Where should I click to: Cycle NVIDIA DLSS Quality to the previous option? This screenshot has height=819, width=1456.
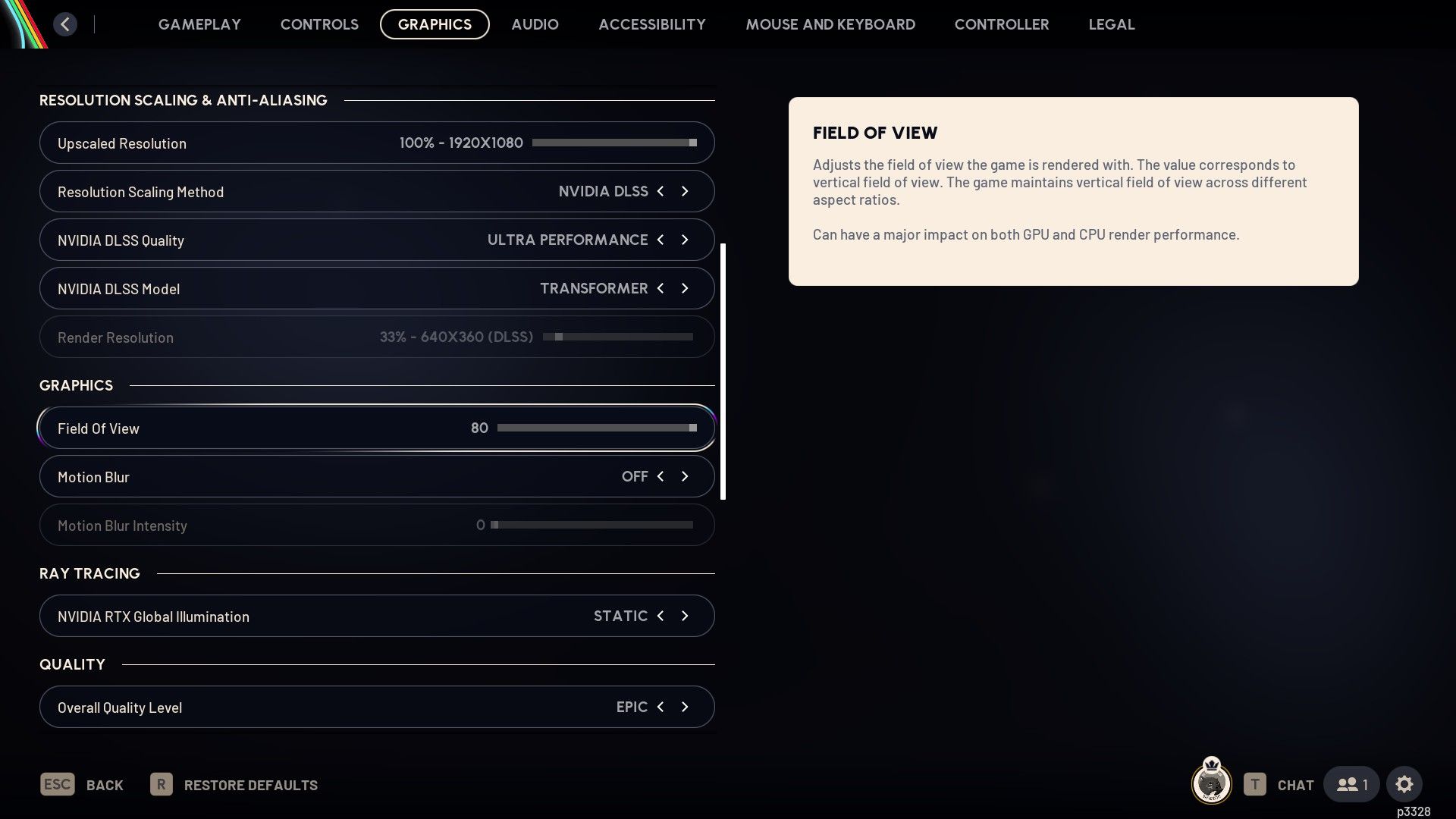661,240
